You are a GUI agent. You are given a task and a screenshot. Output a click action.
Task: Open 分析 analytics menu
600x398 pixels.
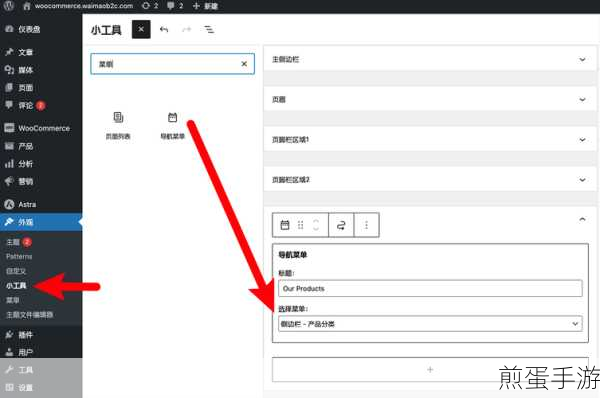click(x=41, y=164)
